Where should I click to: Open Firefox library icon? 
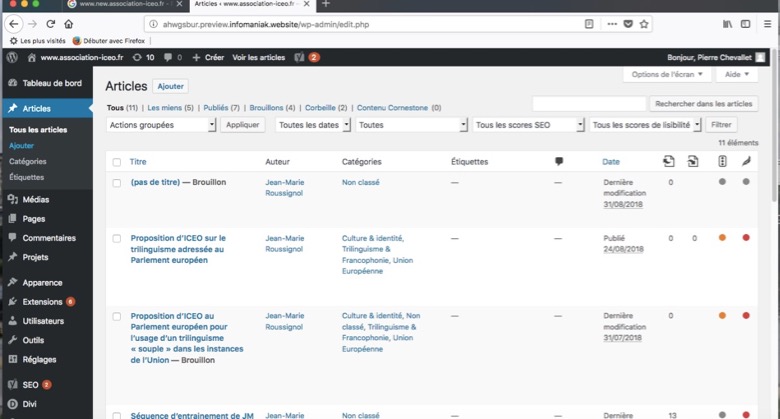[x=727, y=24]
